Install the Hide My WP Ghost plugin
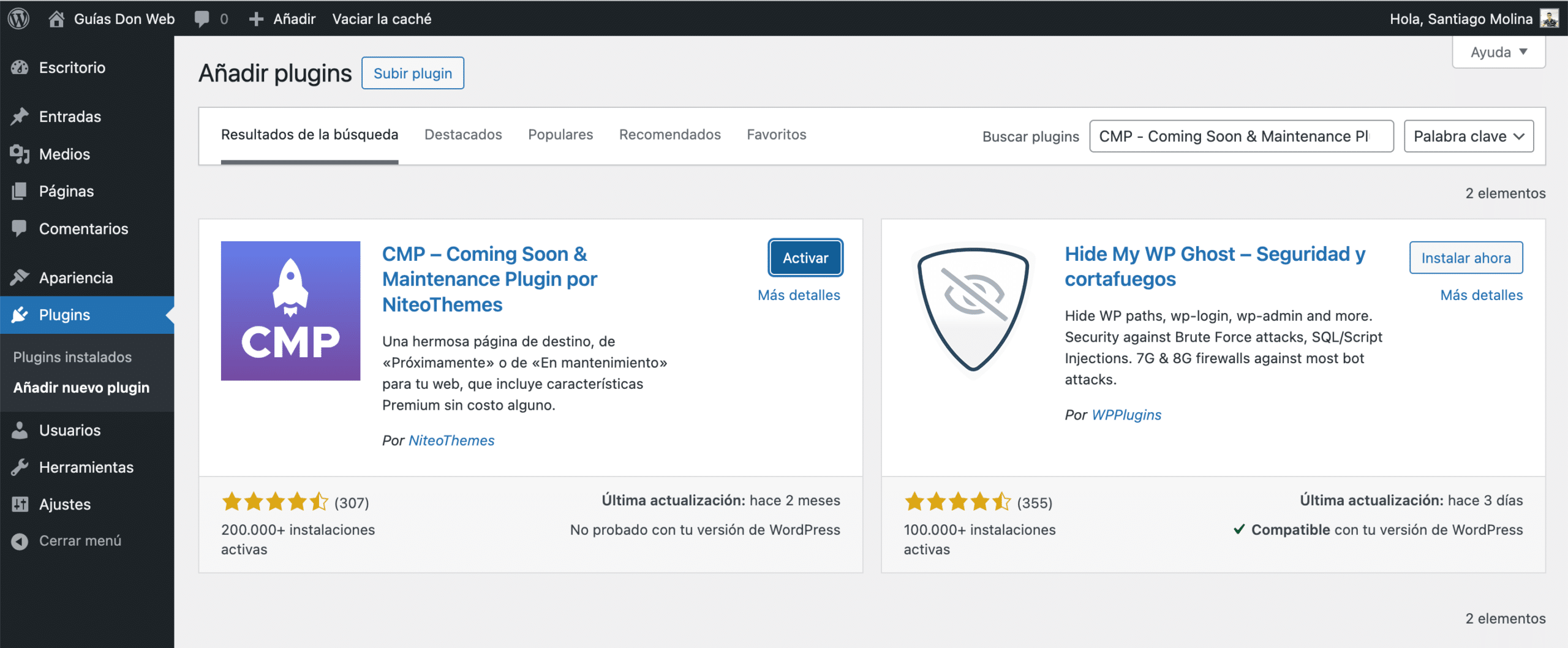Screen dimensions: 1568x648 tap(1466, 258)
